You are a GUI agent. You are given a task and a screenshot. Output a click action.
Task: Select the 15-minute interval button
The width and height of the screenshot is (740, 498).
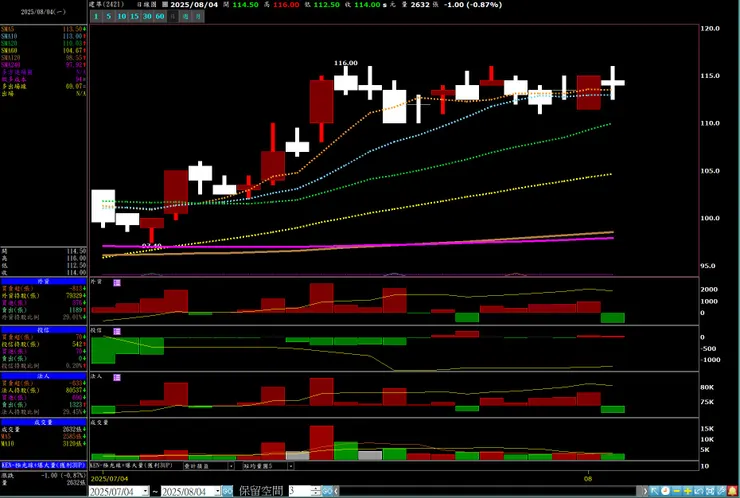pos(134,16)
